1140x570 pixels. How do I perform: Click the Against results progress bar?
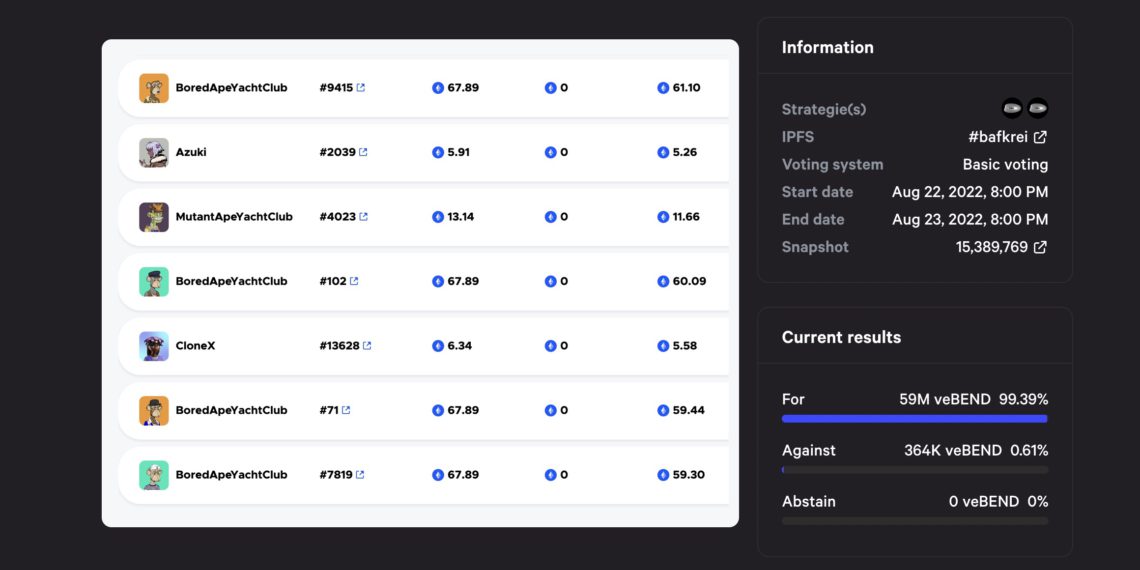[x=915, y=470]
